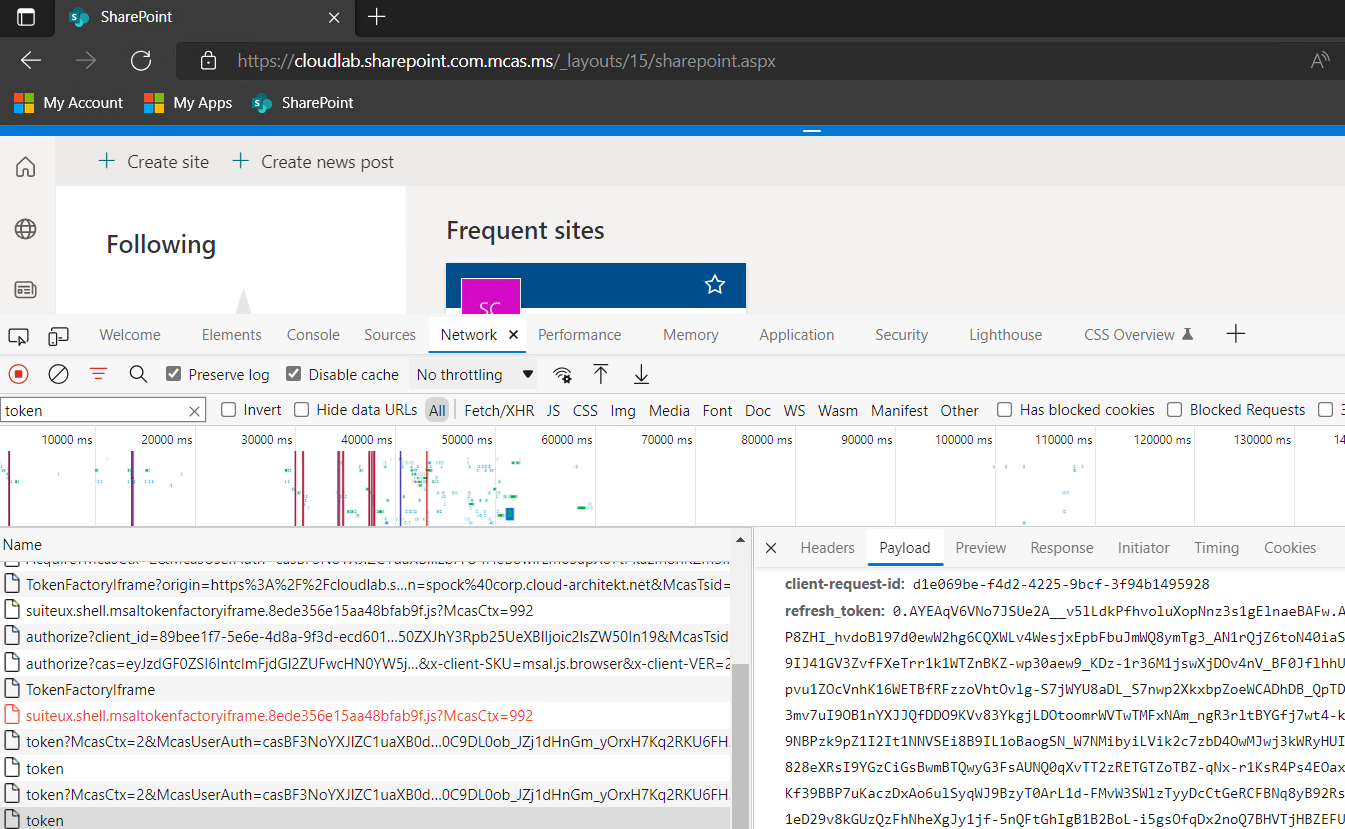Activate inspect element picker in DevTools

pyautogui.click(x=18, y=335)
